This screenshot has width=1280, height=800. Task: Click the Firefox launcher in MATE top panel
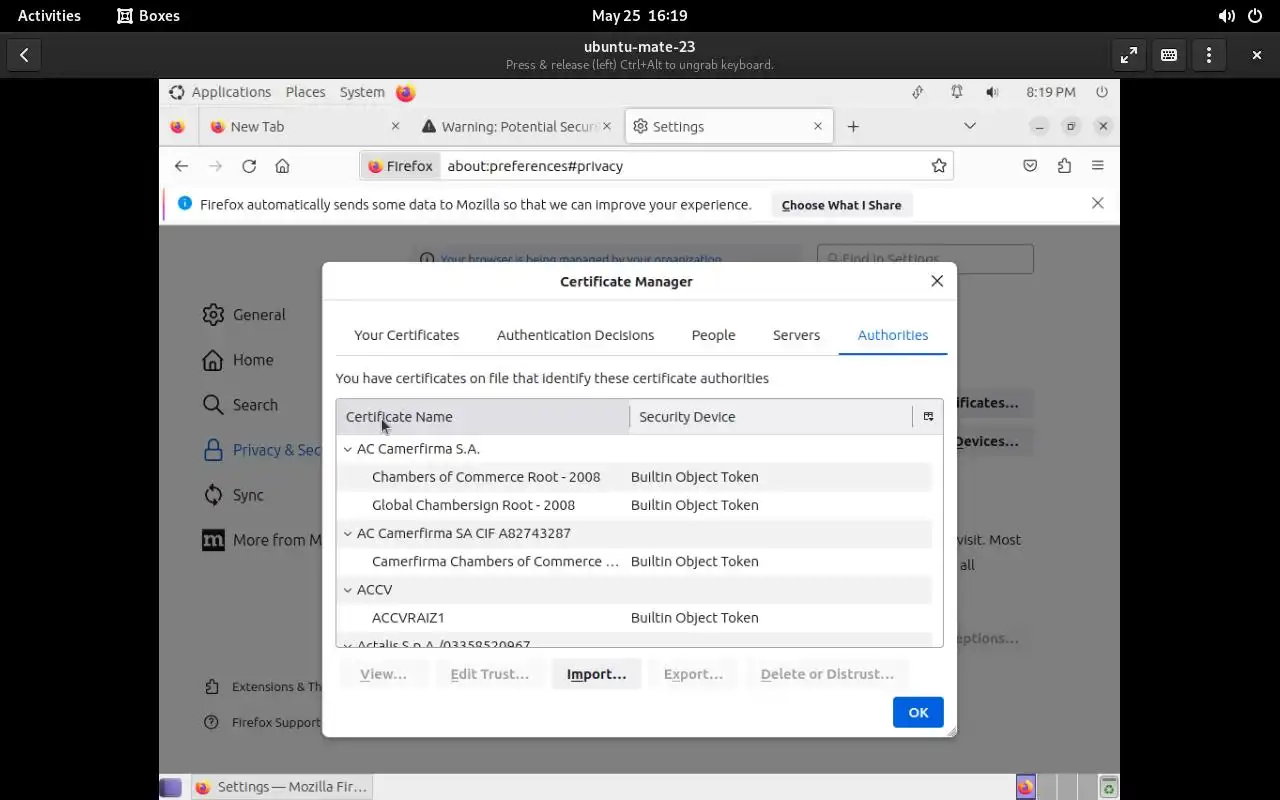405,92
